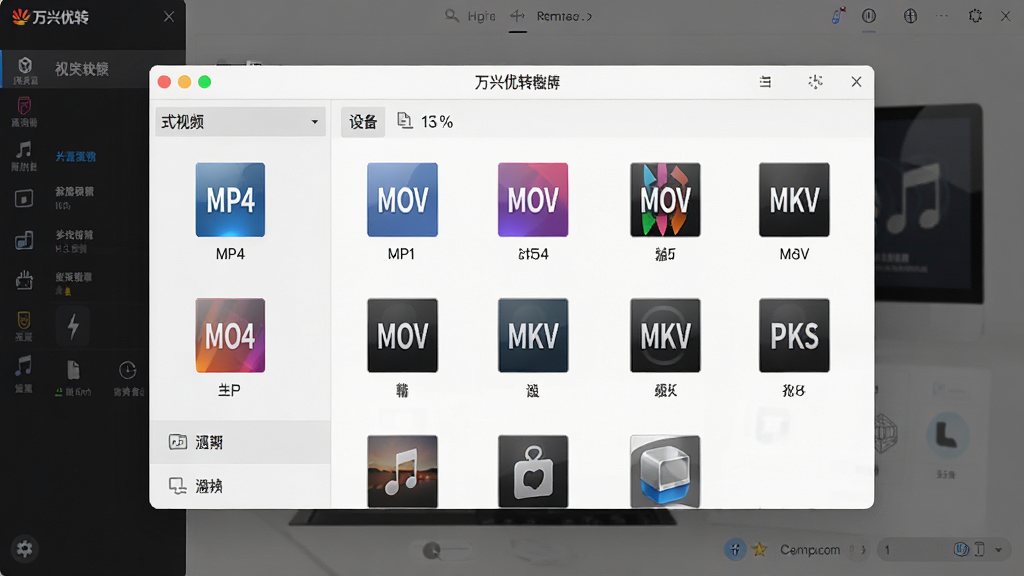Choose the MKV icon labeled M8V

(x=794, y=199)
